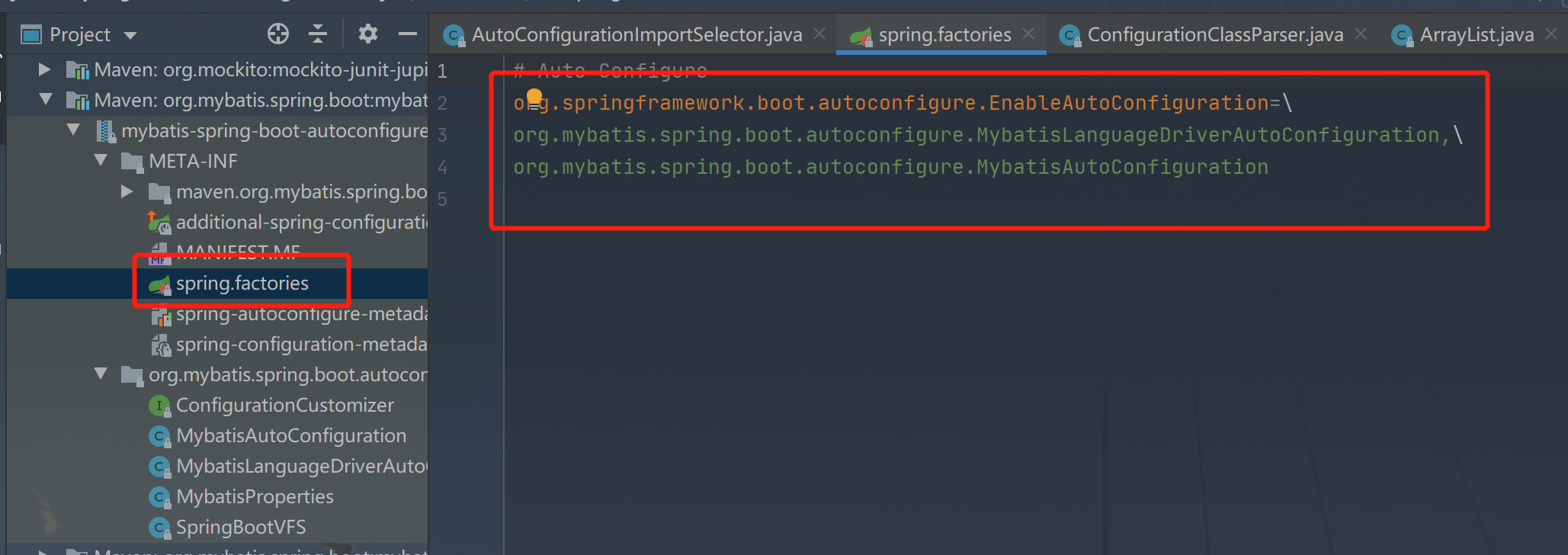Click the spring.factories tab leaf icon
Screen dimensions: 1568x555
point(861,35)
